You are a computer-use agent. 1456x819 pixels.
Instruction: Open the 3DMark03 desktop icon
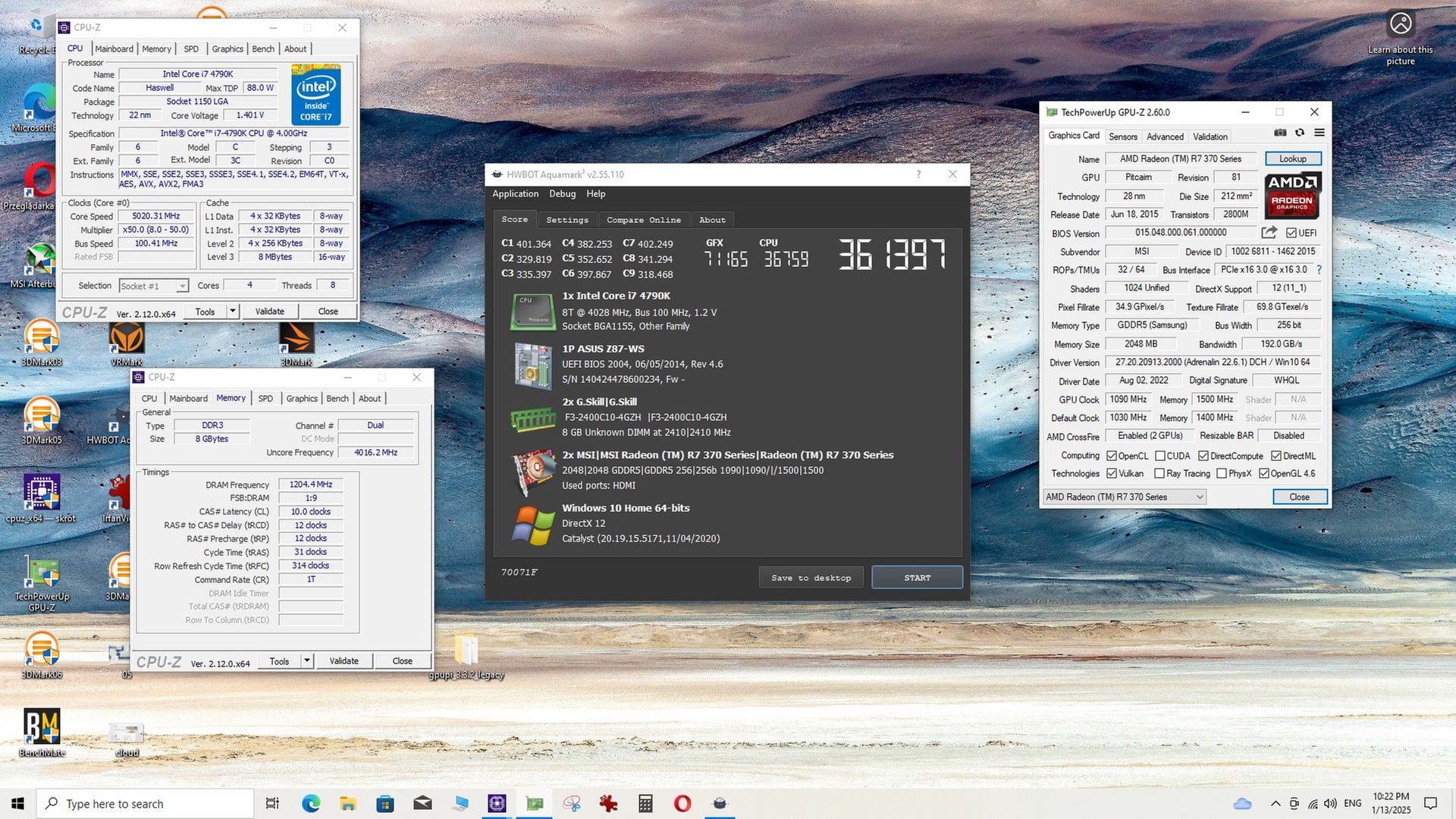[42, 343]
